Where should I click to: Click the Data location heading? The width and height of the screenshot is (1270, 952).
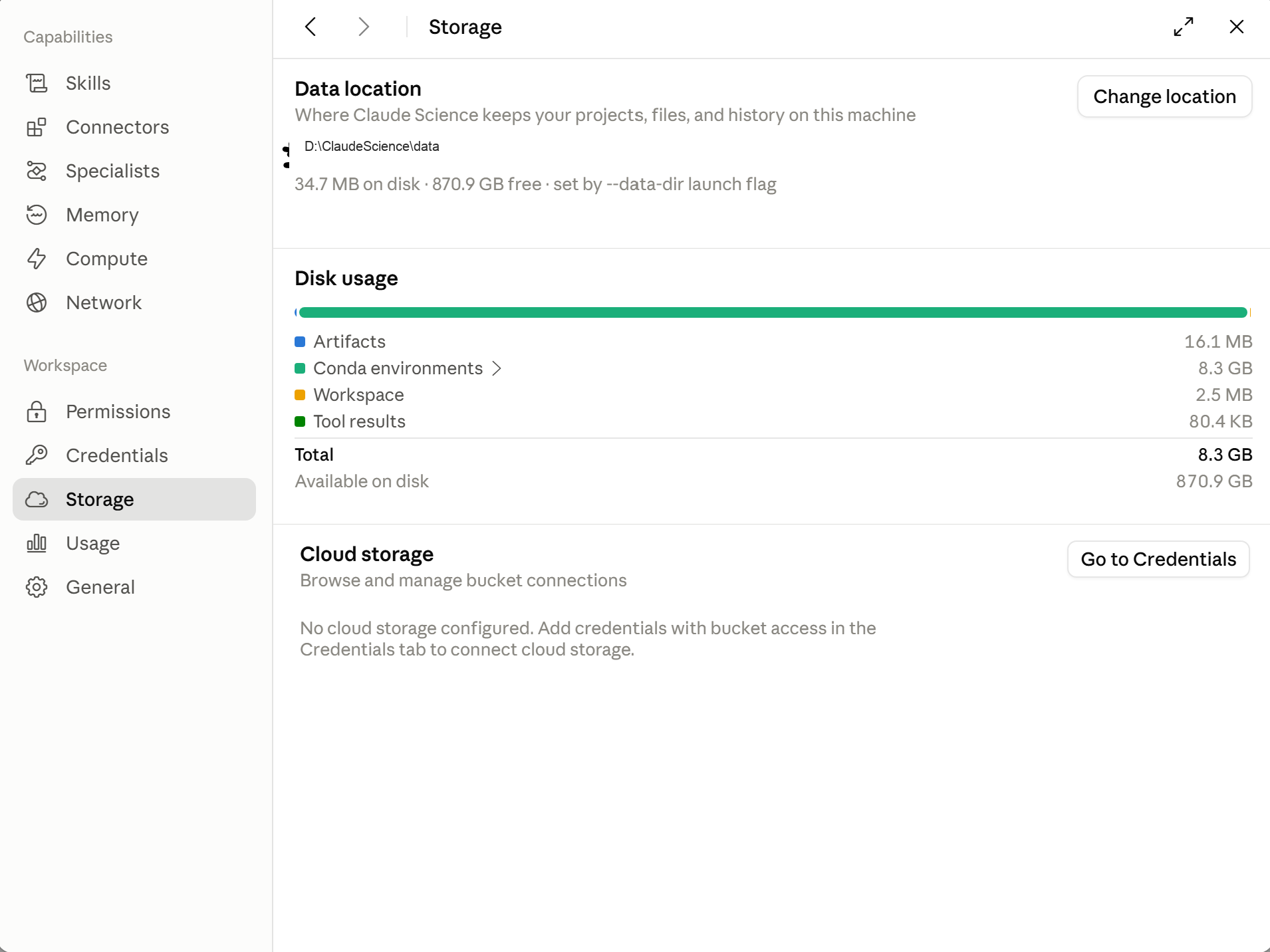point(358,89)
